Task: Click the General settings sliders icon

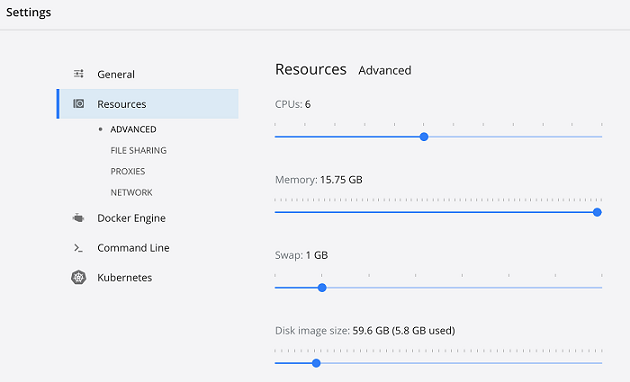Action: coord(79,74)
